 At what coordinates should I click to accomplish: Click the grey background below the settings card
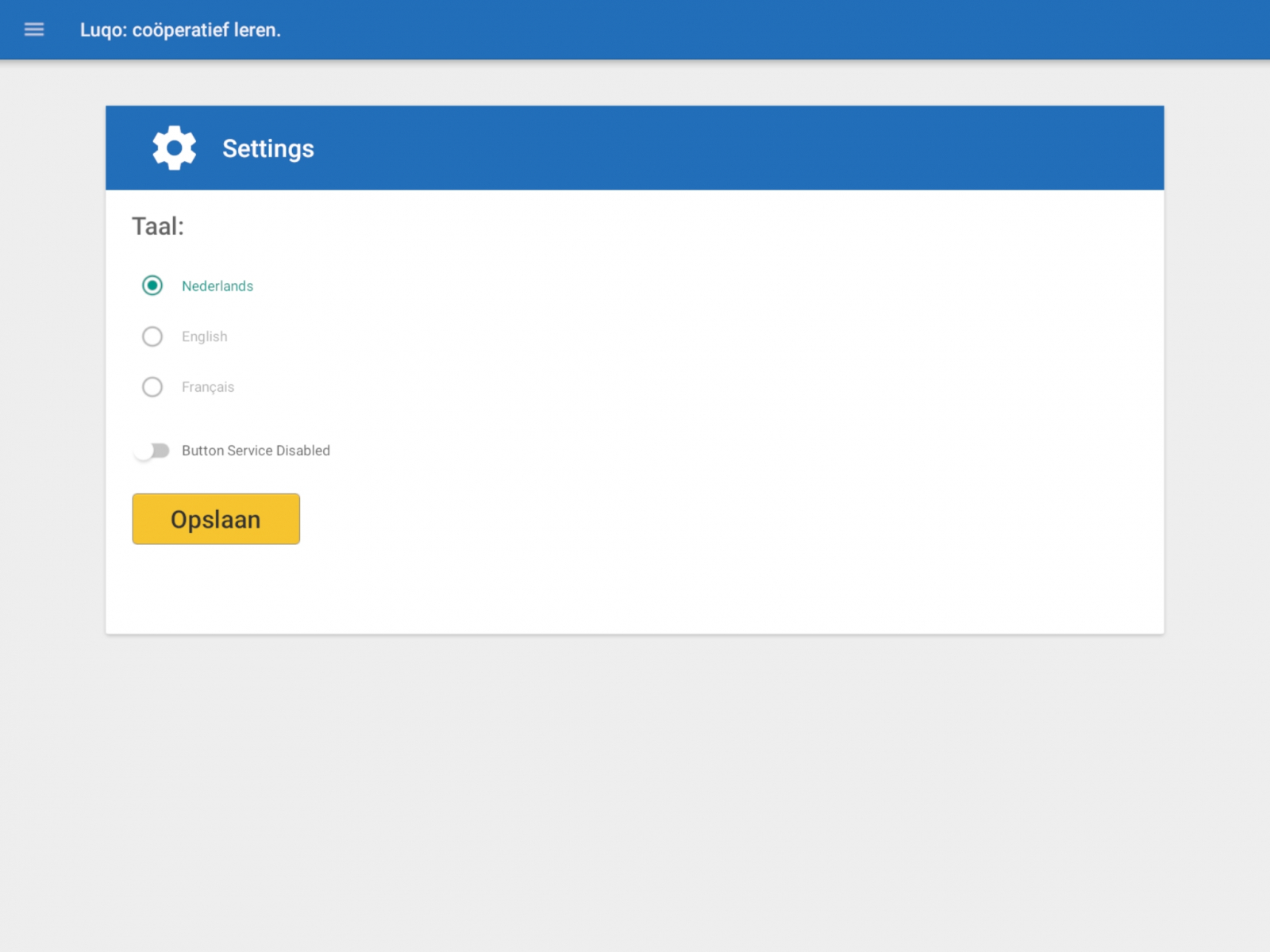pyautogui.click(x=635, y=793)
